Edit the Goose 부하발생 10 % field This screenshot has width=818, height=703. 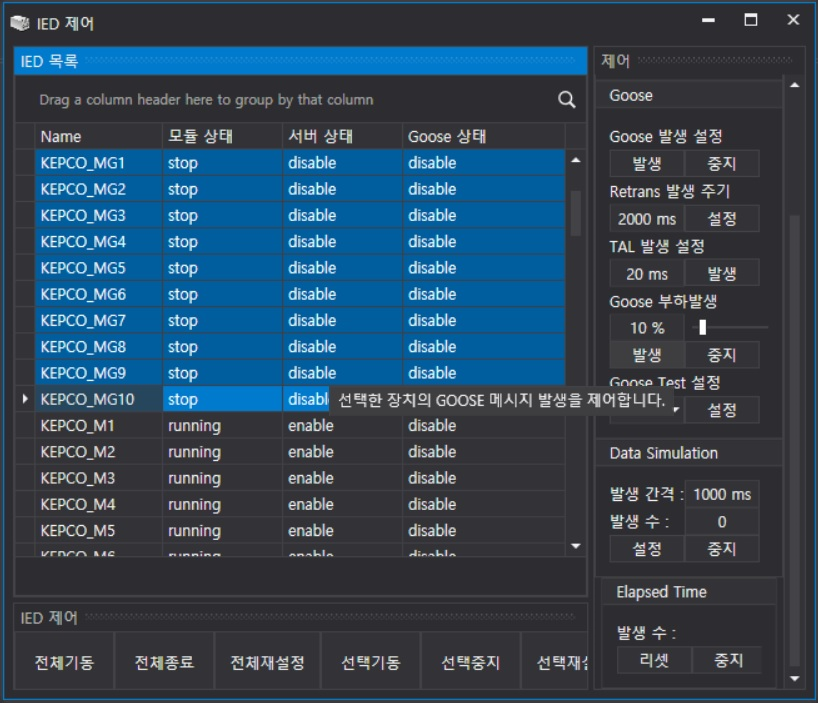pos(647,328)
